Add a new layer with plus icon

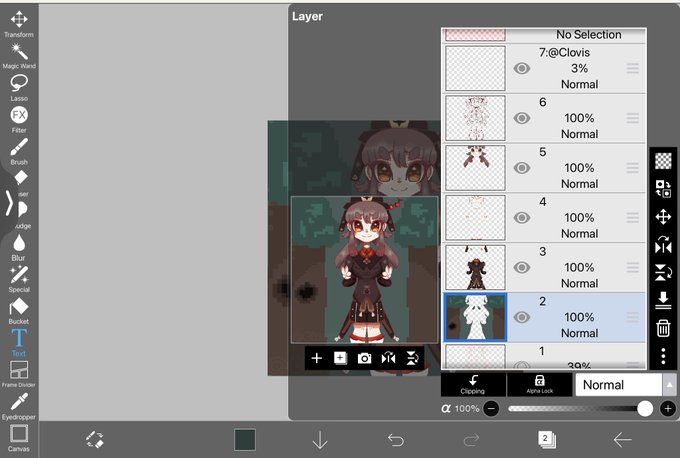pos(317,358)
